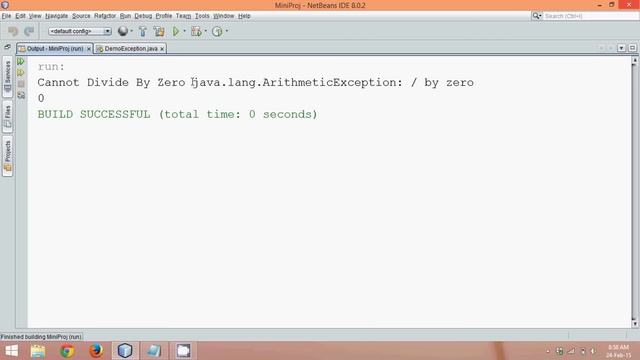Open the Tools menu

pos(202,16)
